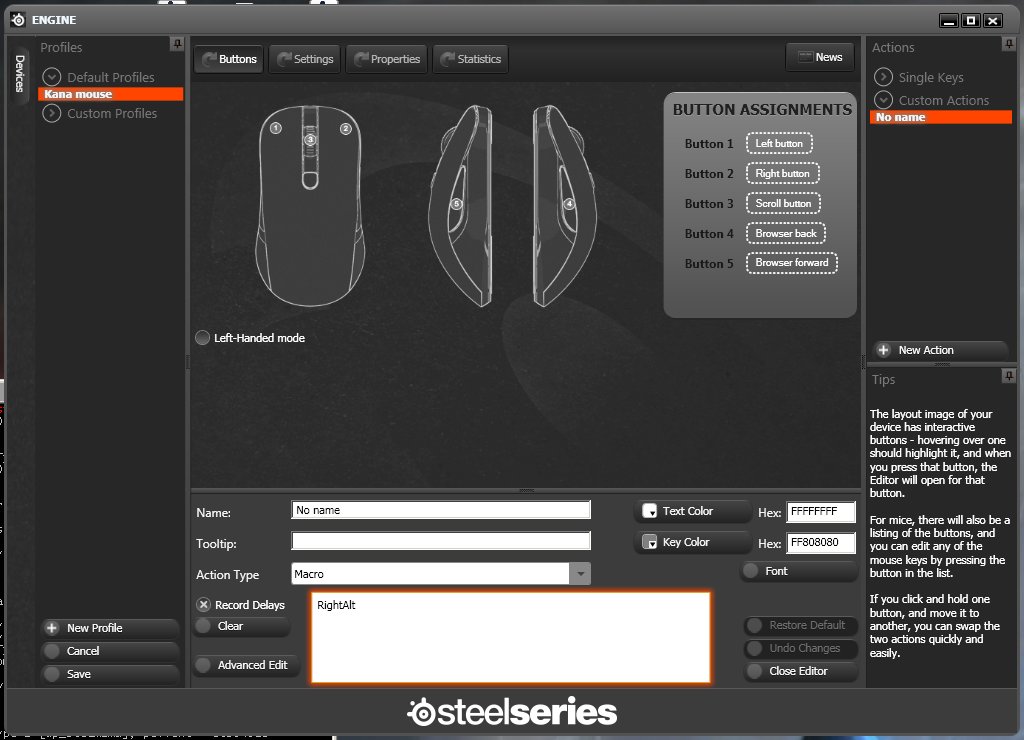This screenshot has height=740, width=1024.
Task: Open the Statistics tab
Action: [x=470, y=59]
